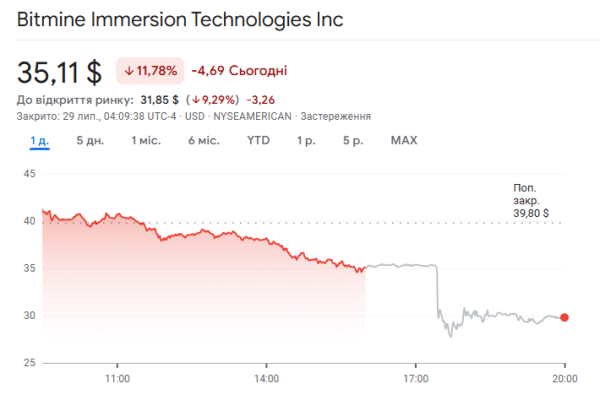
Task: Click the 20:00 time axis label
Action: coord(565,379)
